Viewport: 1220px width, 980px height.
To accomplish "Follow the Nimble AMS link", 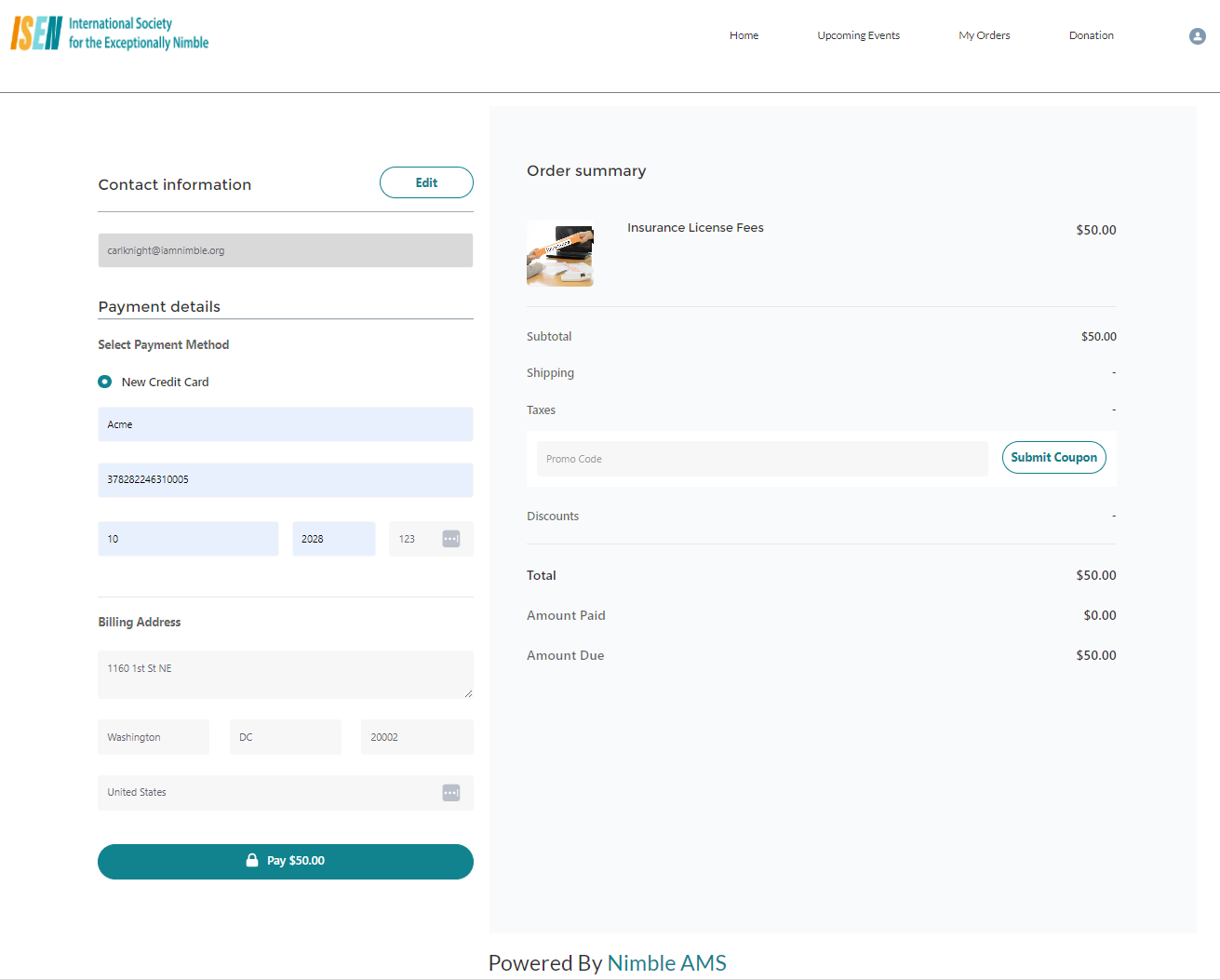I will (x=666, y=963).
